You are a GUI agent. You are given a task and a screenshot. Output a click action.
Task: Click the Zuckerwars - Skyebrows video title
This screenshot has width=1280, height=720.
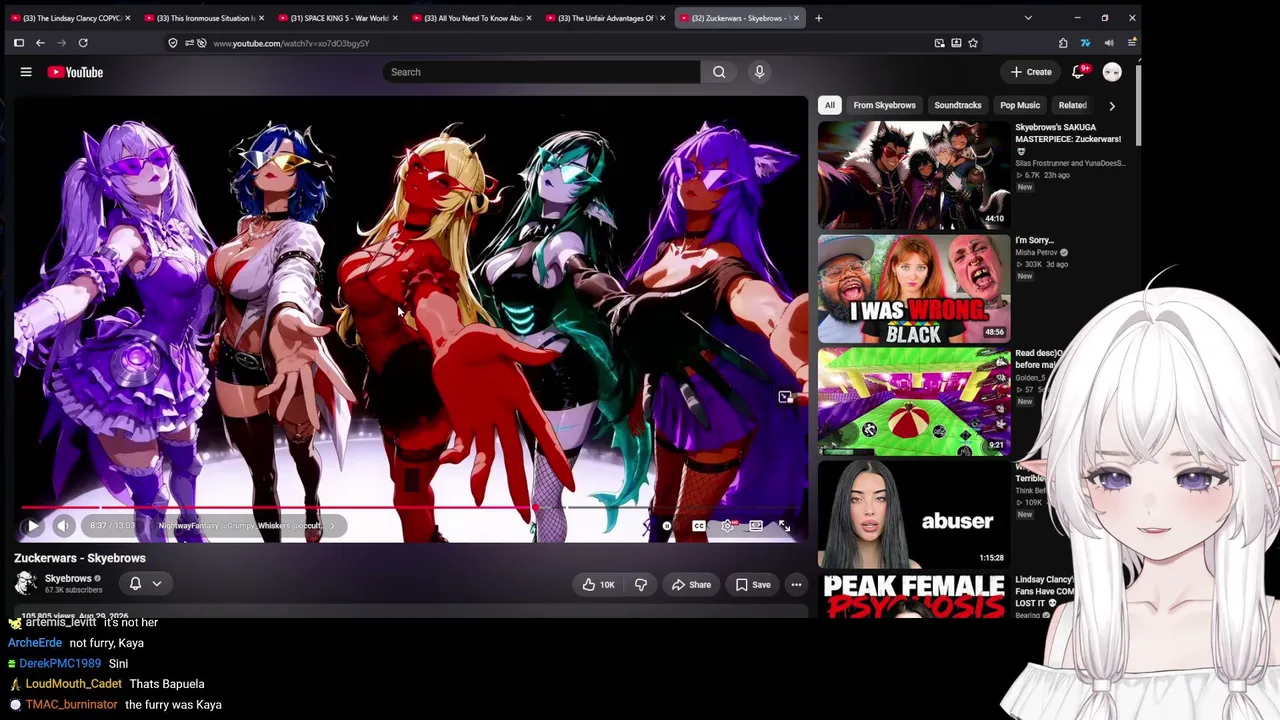point(80,558)
